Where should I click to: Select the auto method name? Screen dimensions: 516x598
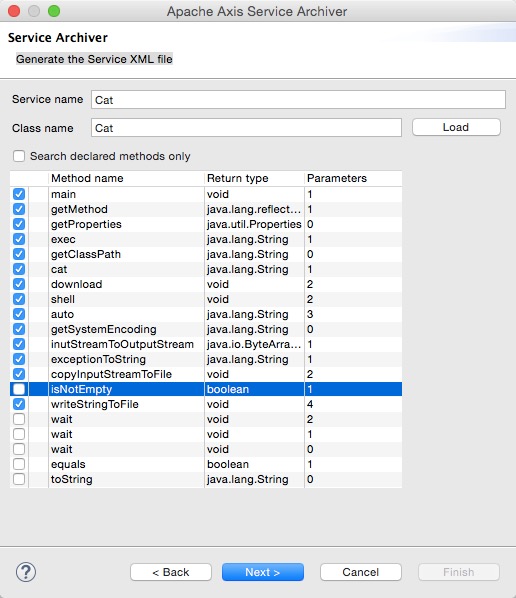pos(63,314)
